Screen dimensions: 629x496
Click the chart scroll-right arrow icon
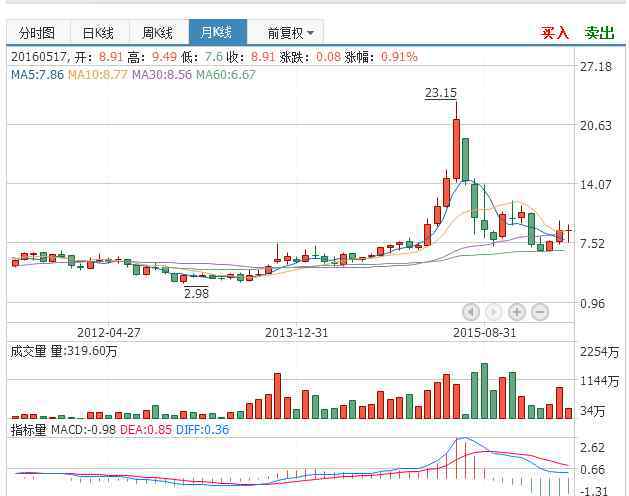(494, 312)
